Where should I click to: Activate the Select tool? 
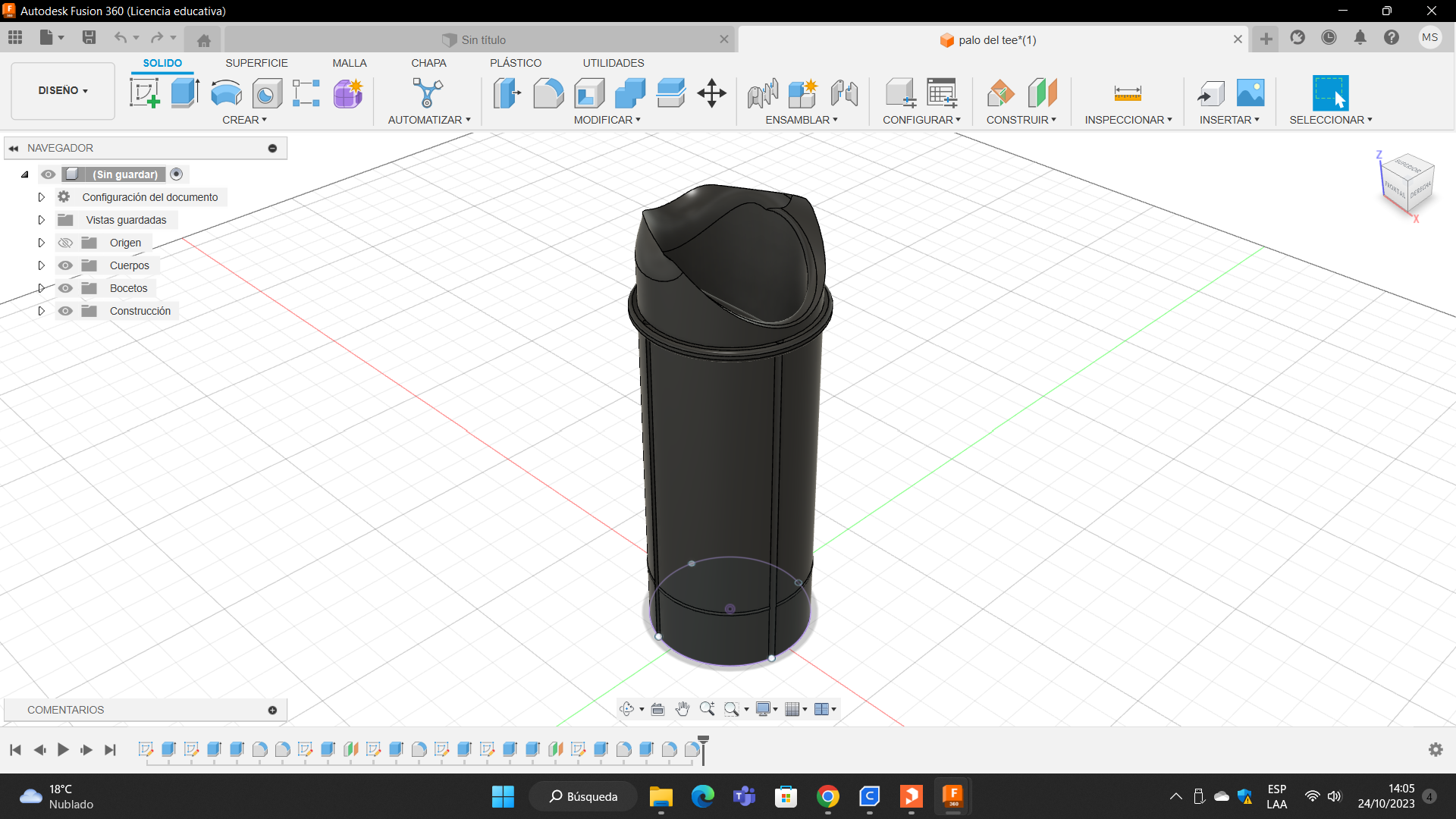pyautogui.click(x=1330, y=93)
